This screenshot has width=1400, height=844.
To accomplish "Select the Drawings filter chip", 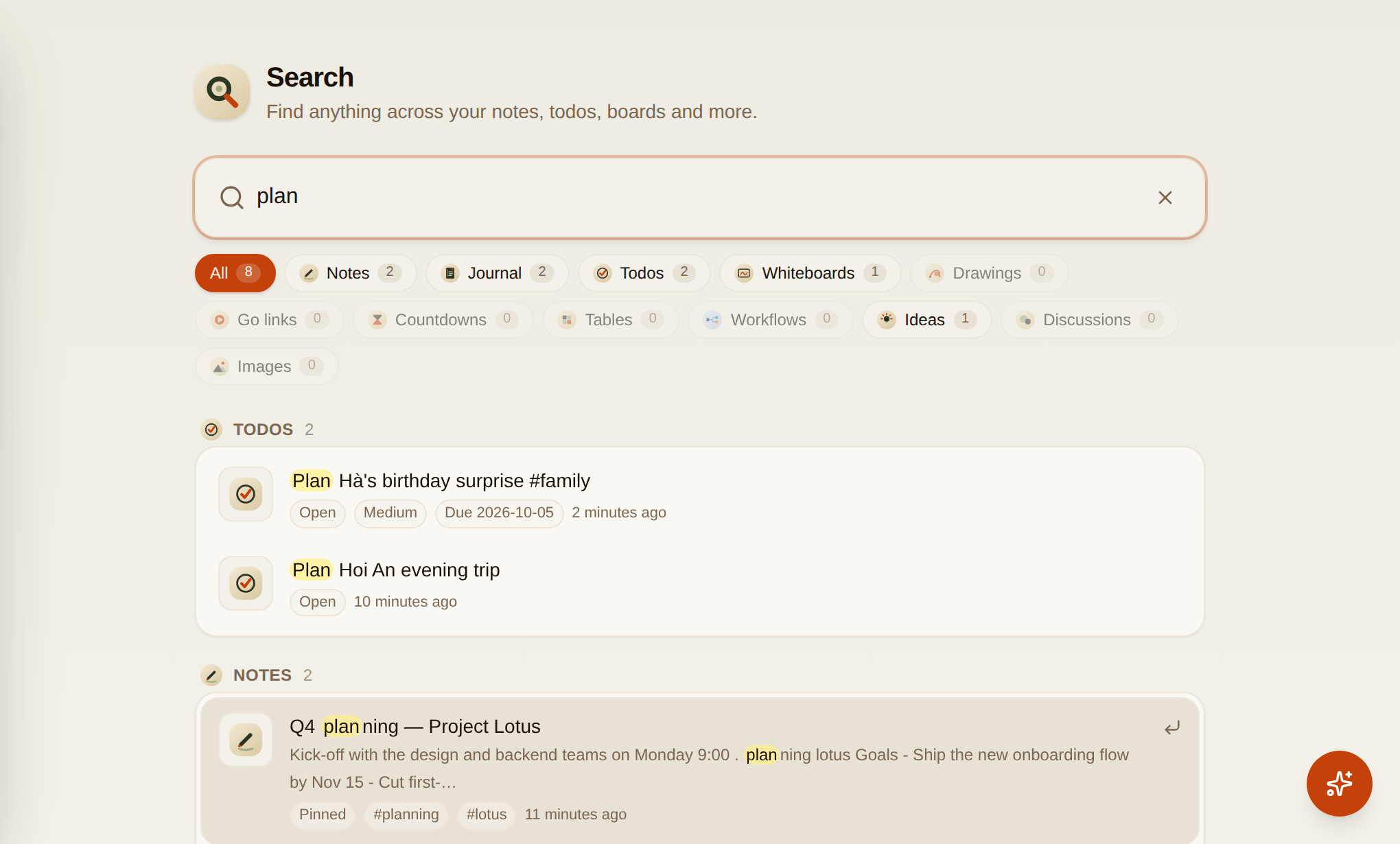I will click(x=990, y=273).
